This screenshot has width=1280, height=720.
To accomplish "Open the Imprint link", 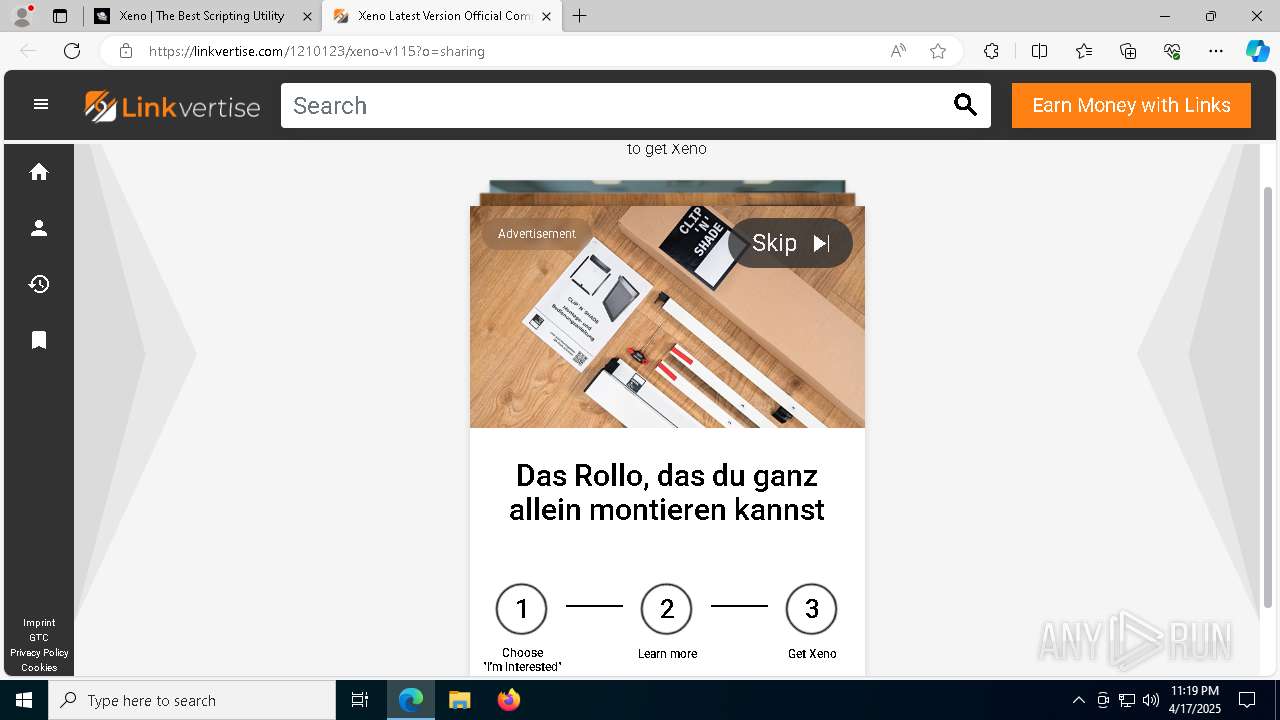I will 39,623.
